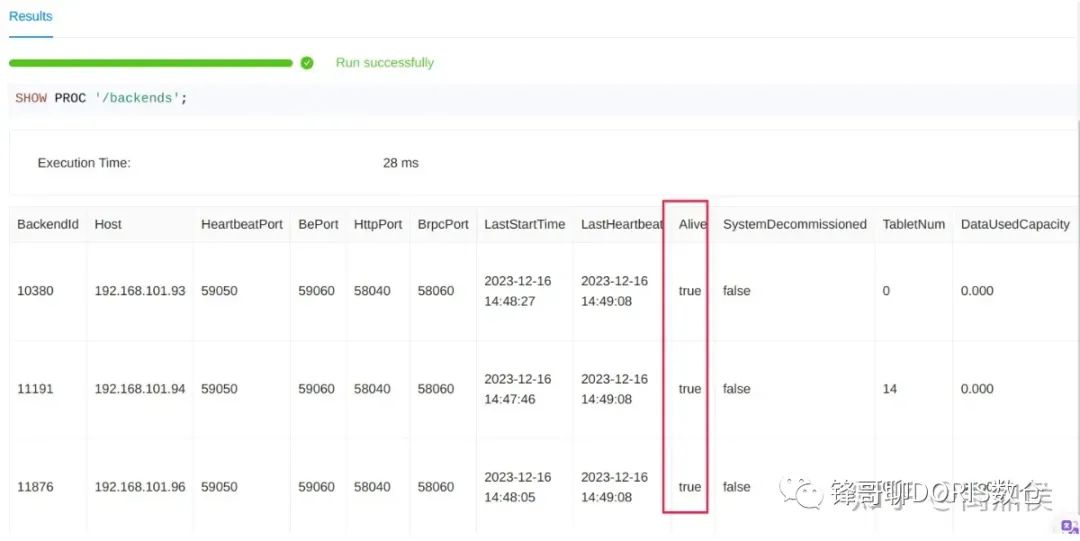
Task: Click the Run successfully status text
Action: pyautogui.click(x=384, y=63)
